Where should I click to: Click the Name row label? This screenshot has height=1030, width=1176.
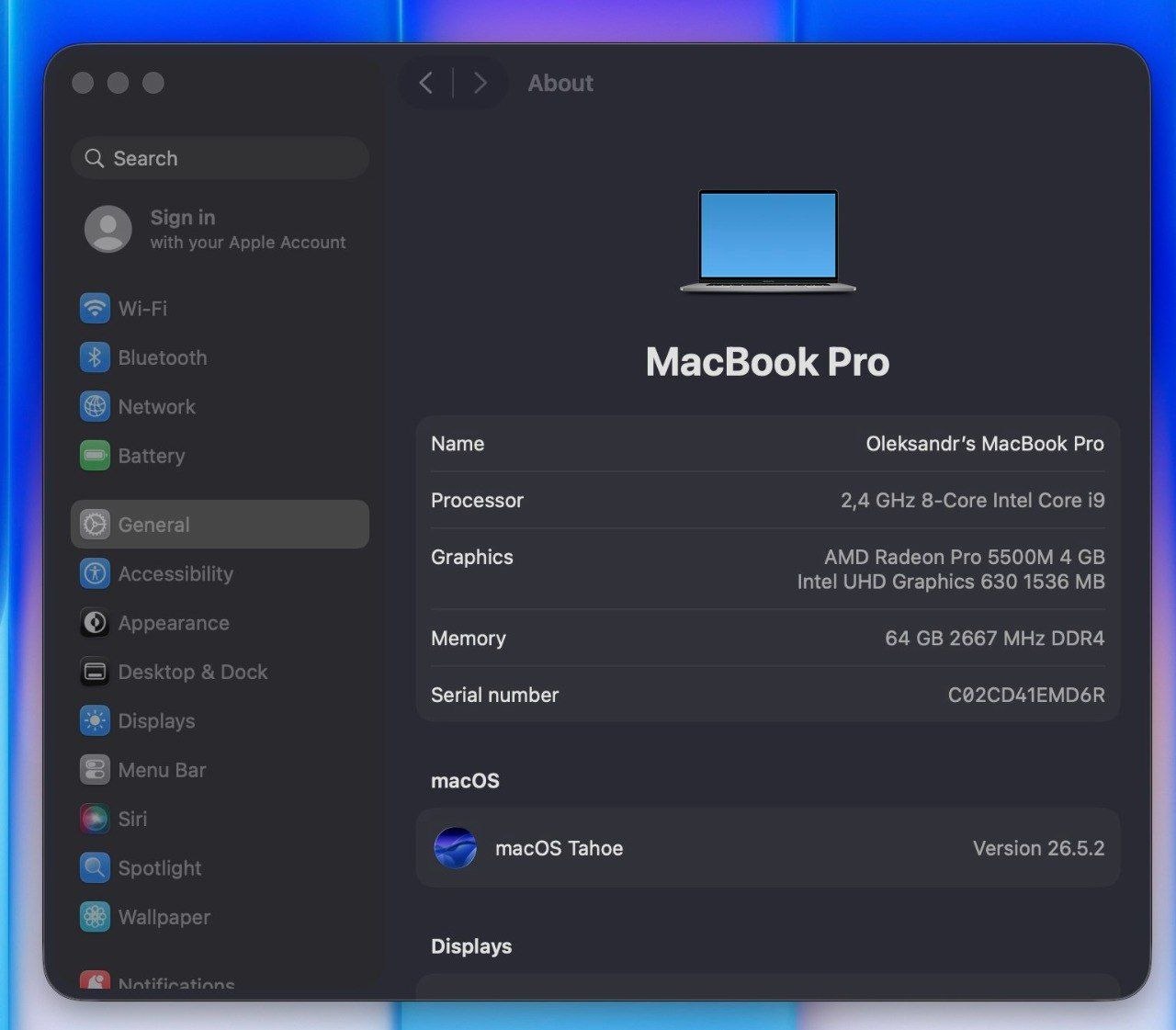point(458,444)
